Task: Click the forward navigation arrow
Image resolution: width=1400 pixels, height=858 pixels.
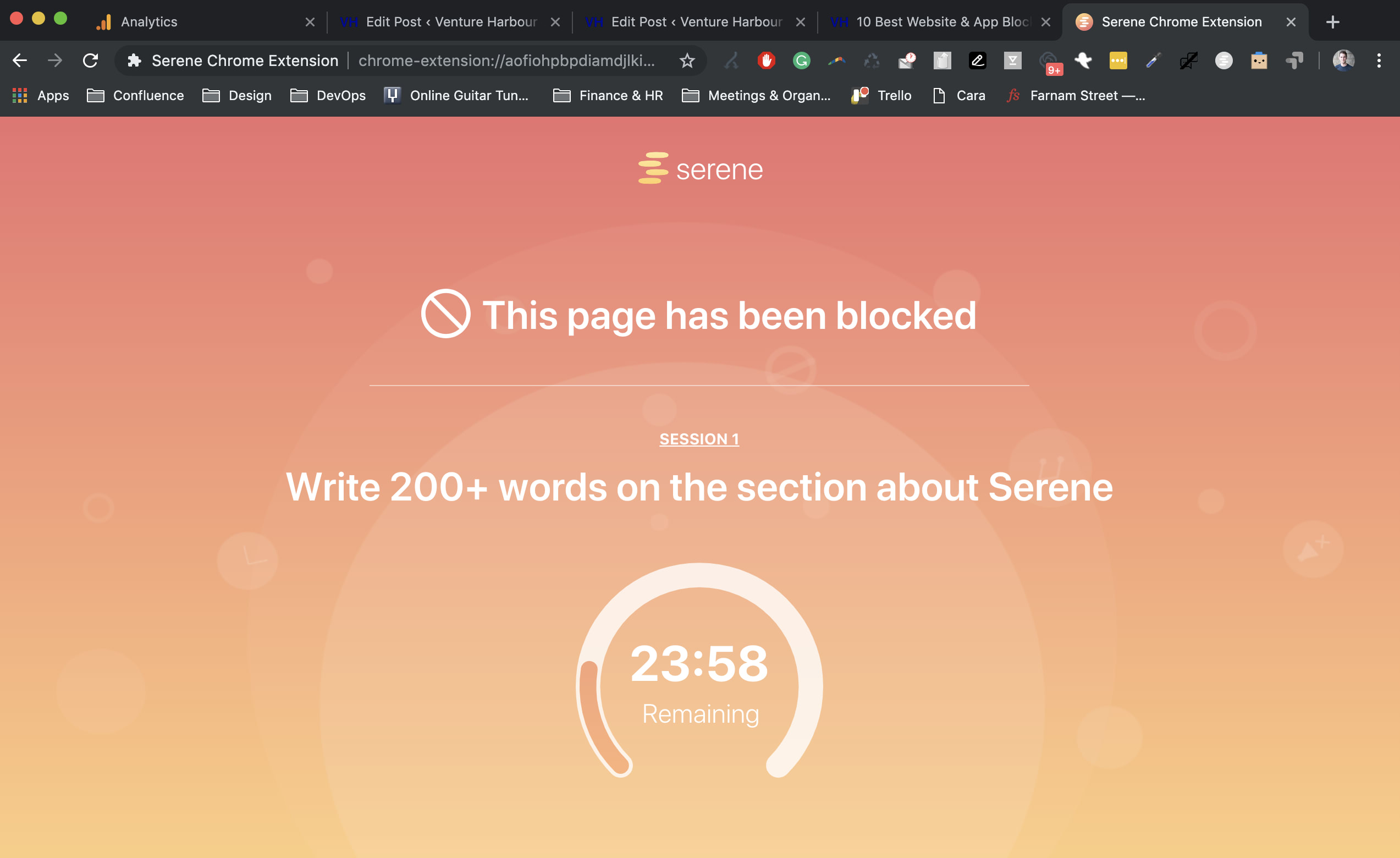Action: [55, 60]
